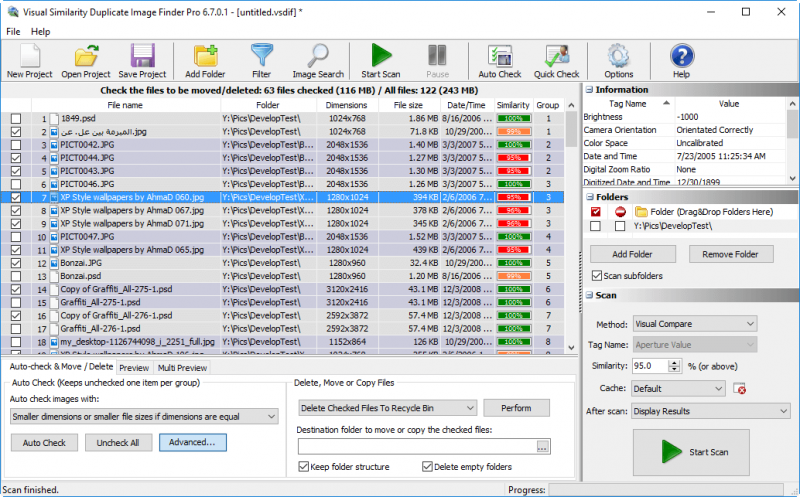Click the Remove Folder button
The height and width of the screenshot is (497, 800).
pyautogui.click(x=731, y=254)
